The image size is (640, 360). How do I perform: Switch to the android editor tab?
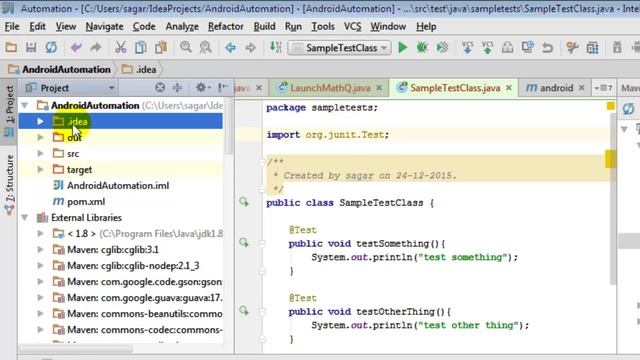pyautogui.click(x=556, y=88)
